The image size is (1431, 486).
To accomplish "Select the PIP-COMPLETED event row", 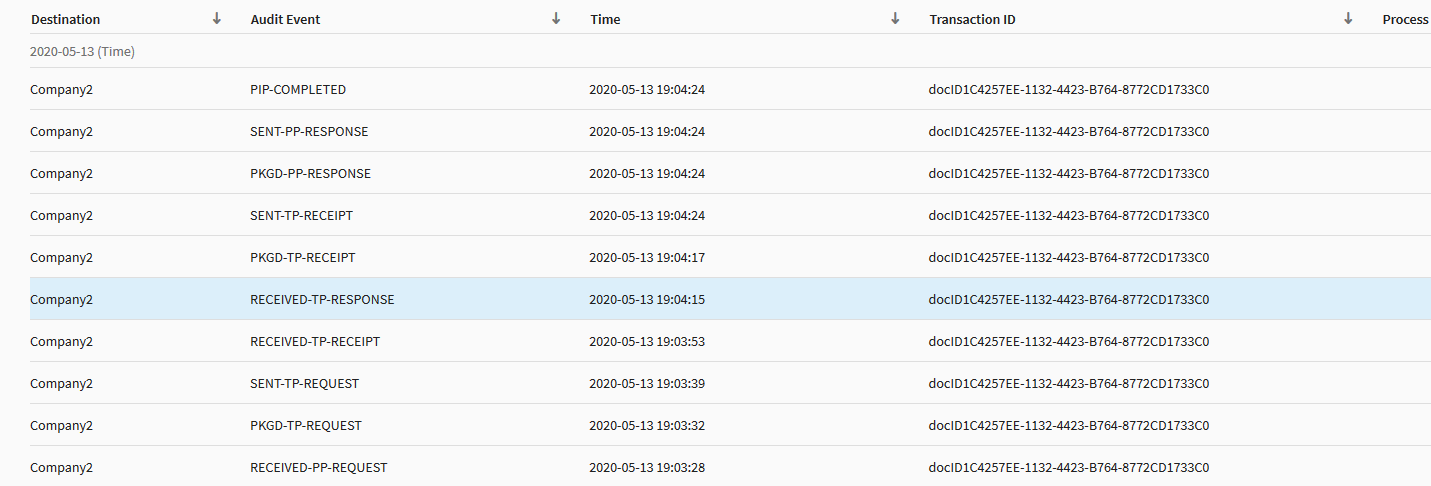I will 730,89.
